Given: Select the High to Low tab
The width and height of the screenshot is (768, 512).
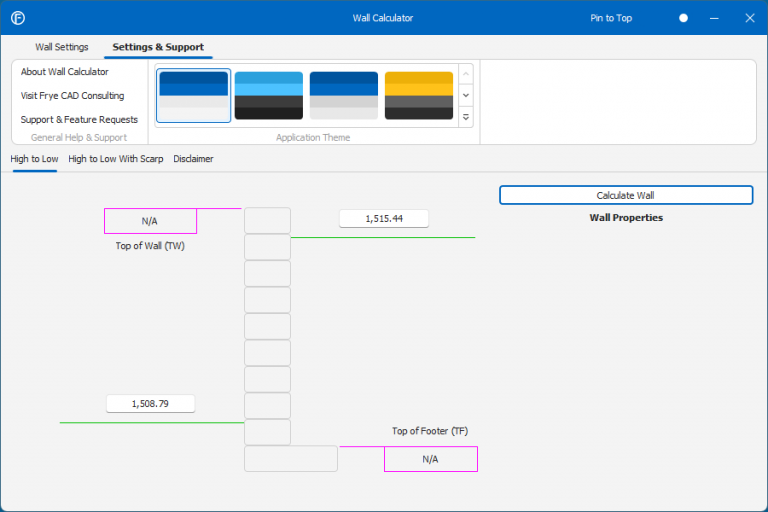Looking at the screenshot, I should click(34, 159).
